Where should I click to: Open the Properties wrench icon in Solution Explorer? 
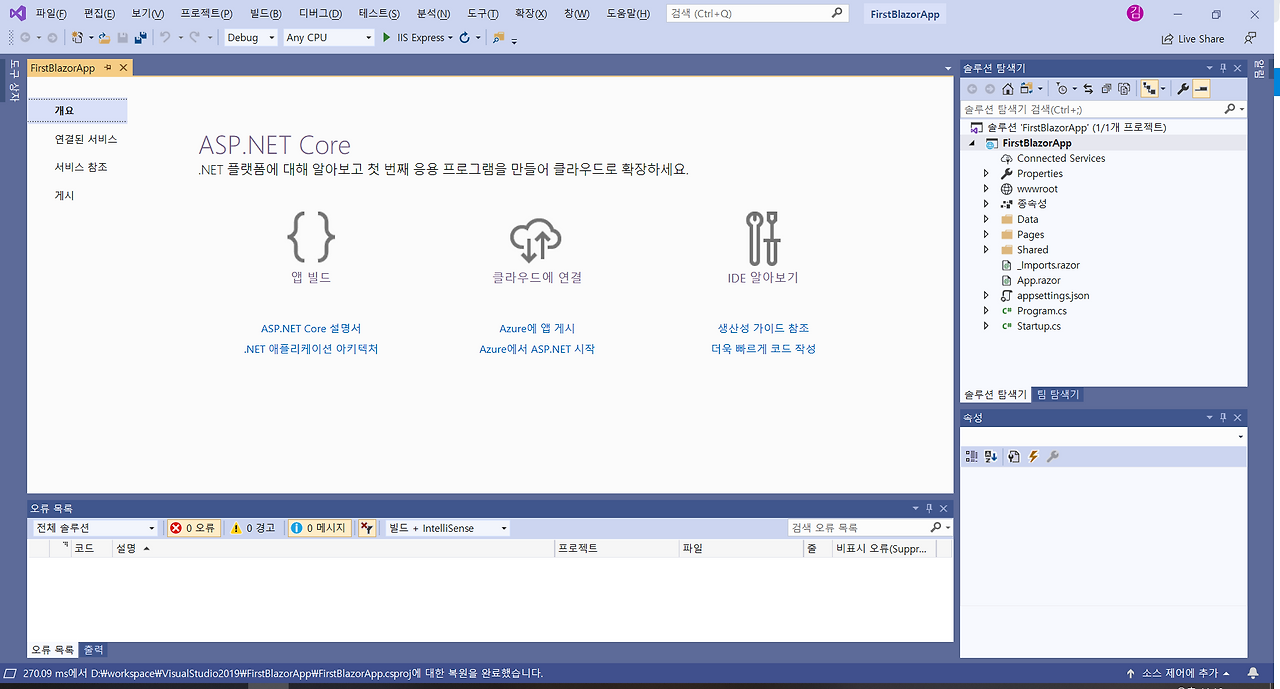click(1183, 90)
